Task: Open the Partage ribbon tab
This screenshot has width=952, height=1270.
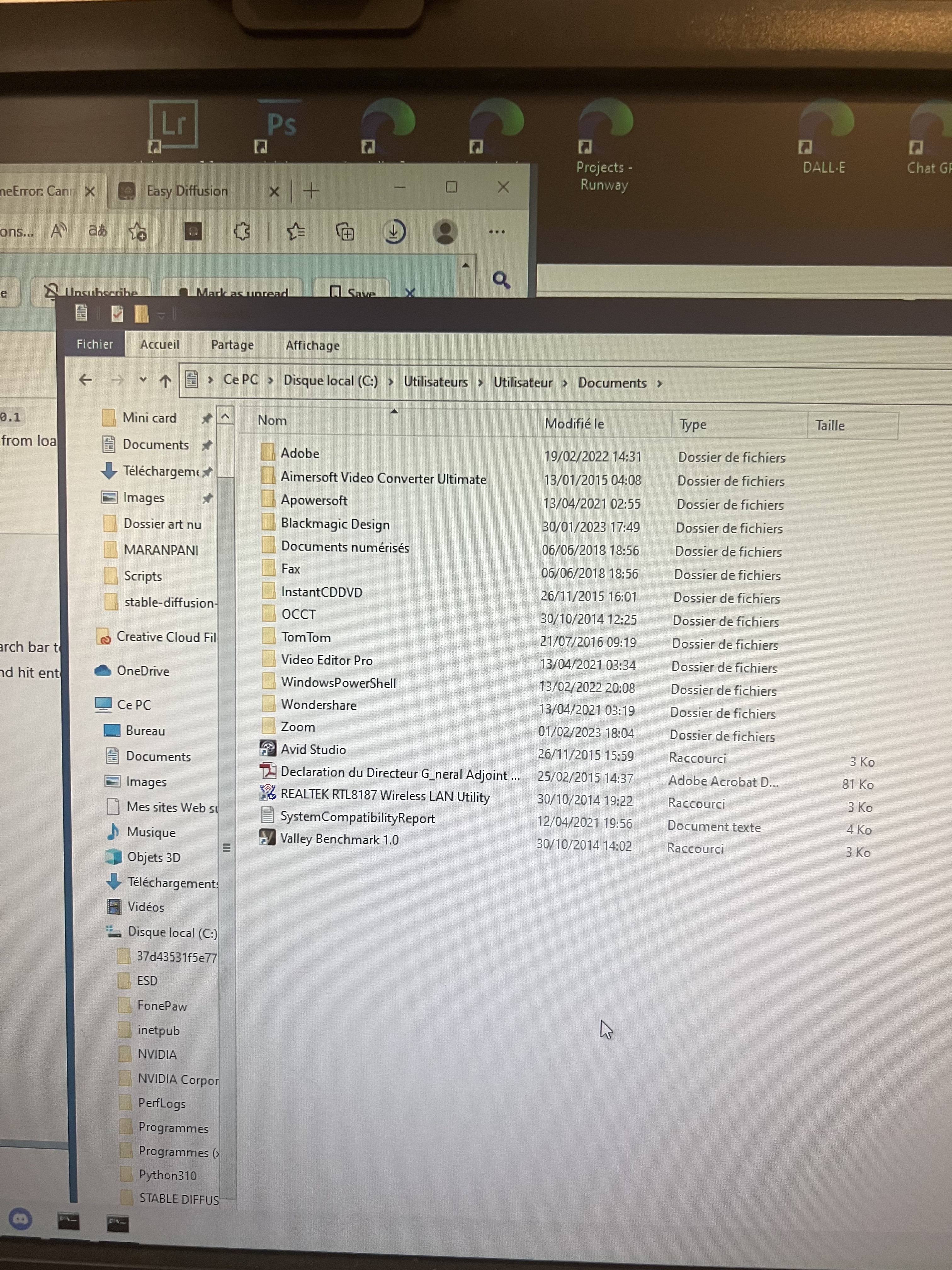Action: [x=232, y=345]
